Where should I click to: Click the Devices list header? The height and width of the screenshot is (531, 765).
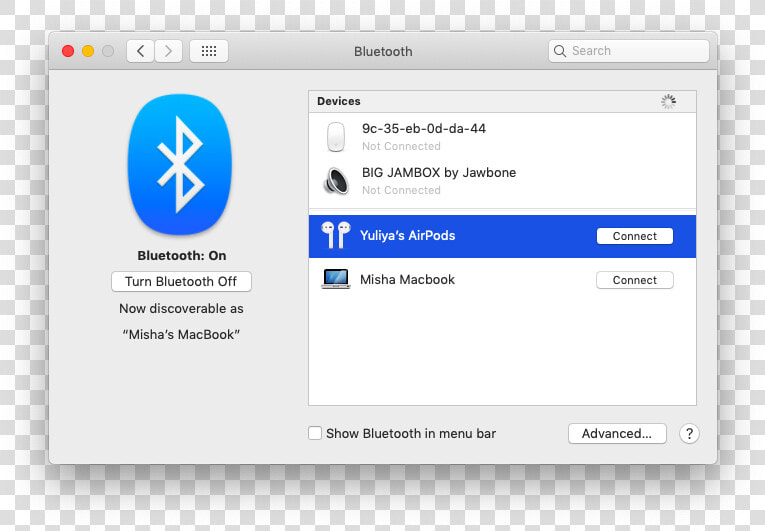pyautogui.click(x=503, y=102)
